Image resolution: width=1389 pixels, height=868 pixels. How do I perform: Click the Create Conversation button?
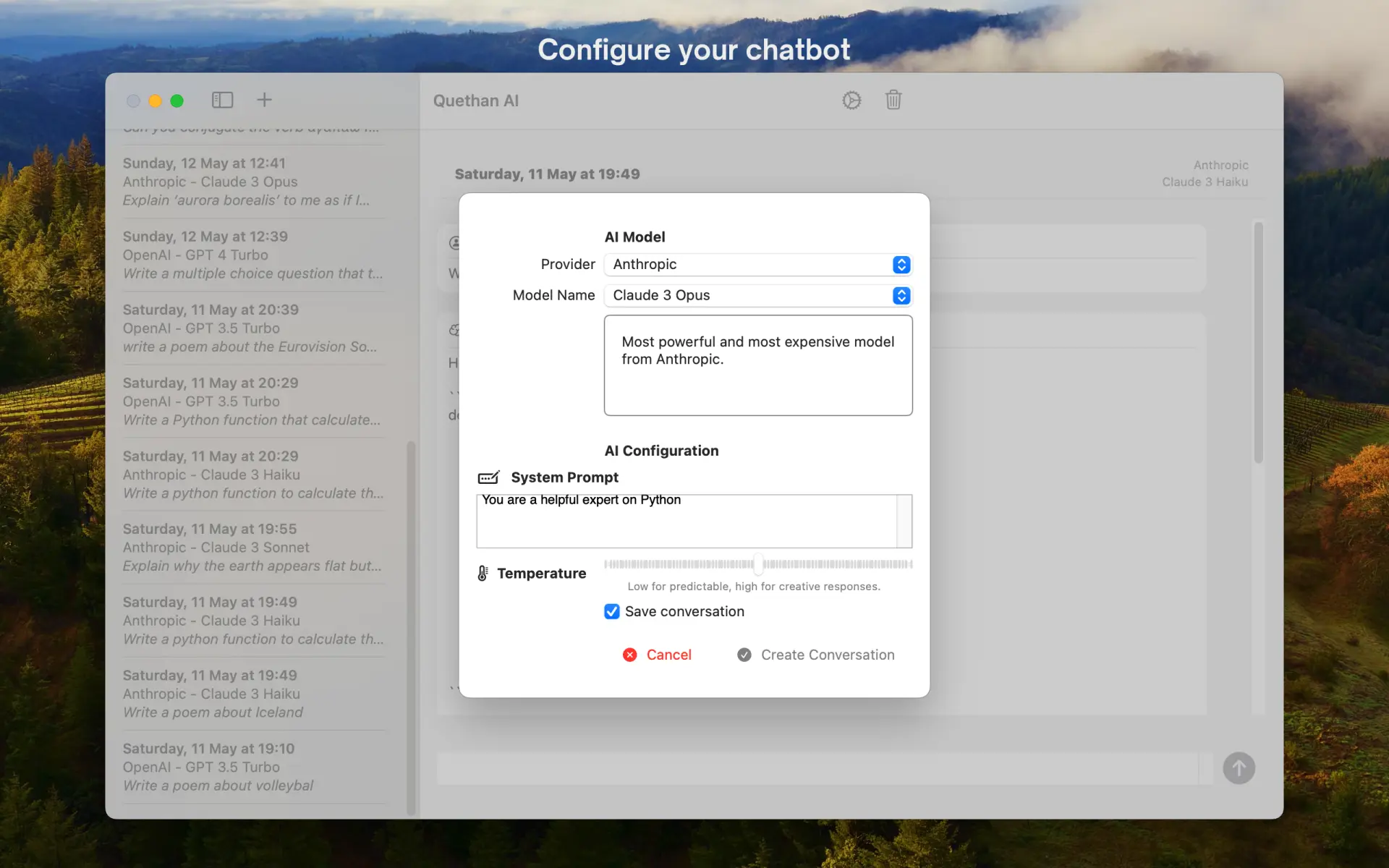pyautogui.click(x=827, y=655)
